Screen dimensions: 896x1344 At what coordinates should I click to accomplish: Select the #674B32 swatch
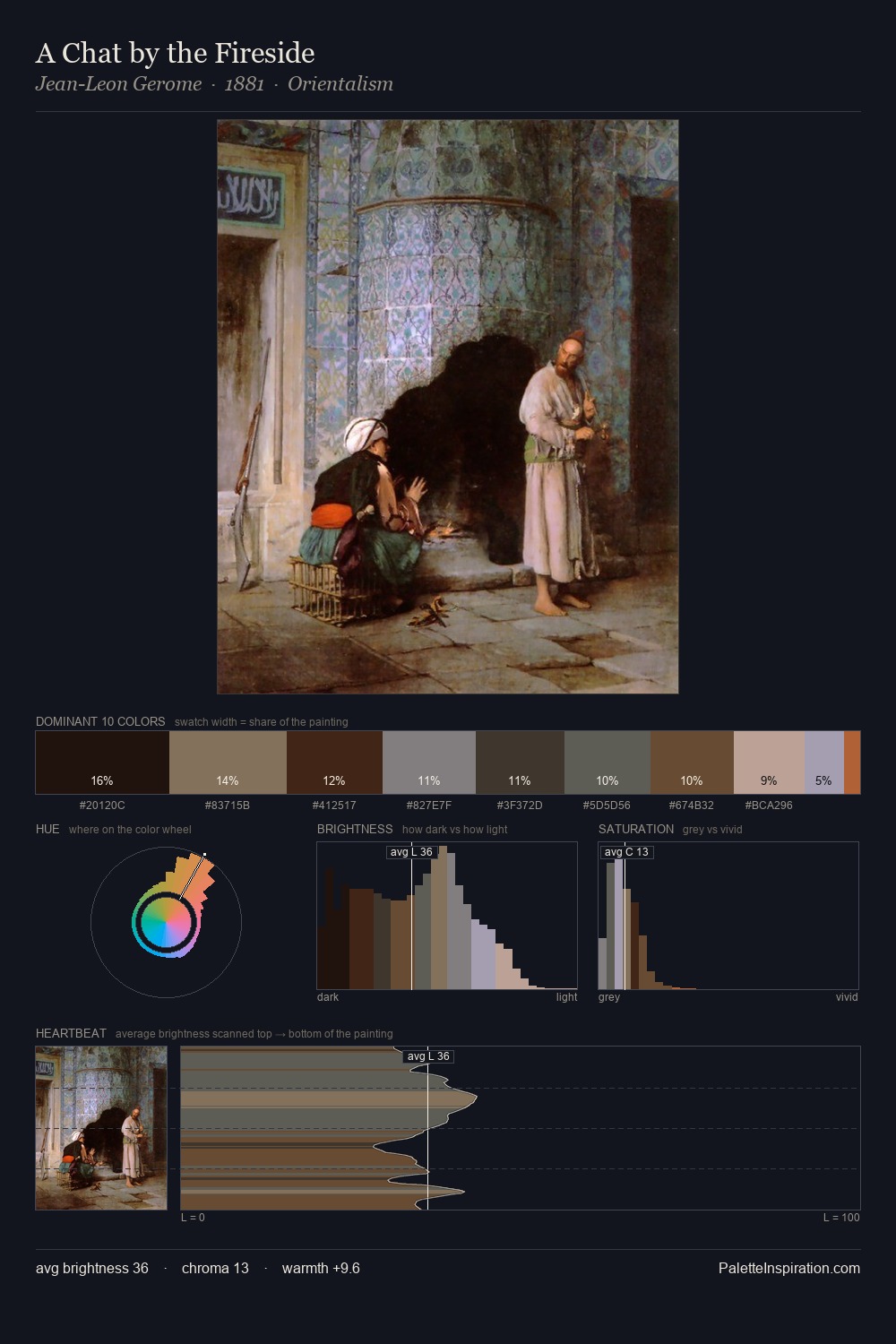(x=692, y=762)
